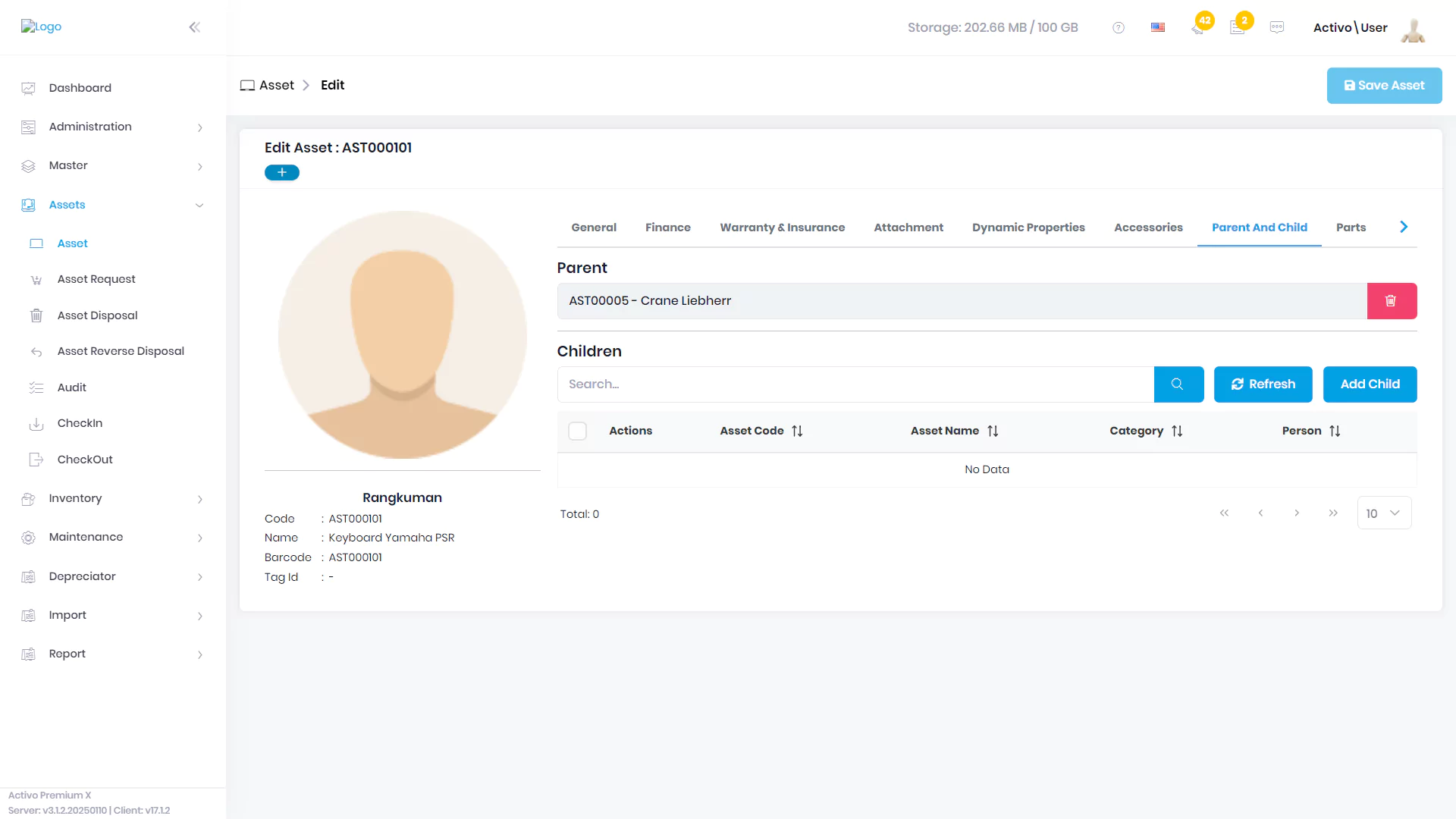Click the Add Child button
Screen dimensions: 1456x819
click(1370, 384)
